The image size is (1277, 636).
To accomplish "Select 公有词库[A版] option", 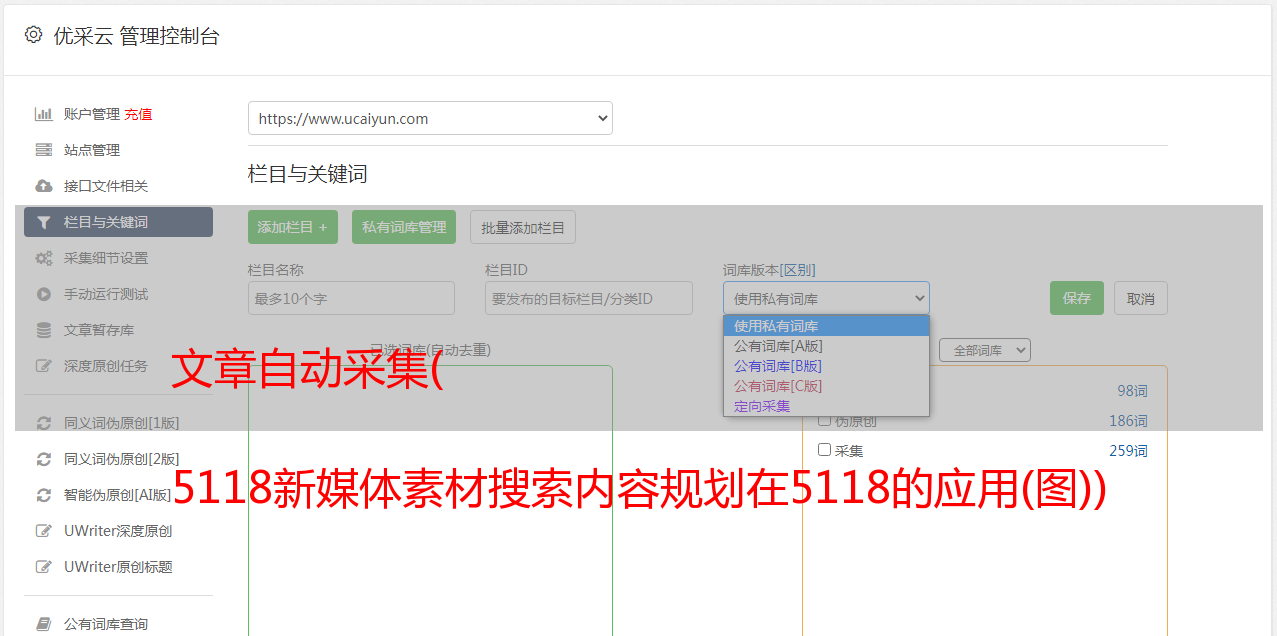I will point(826,346).
